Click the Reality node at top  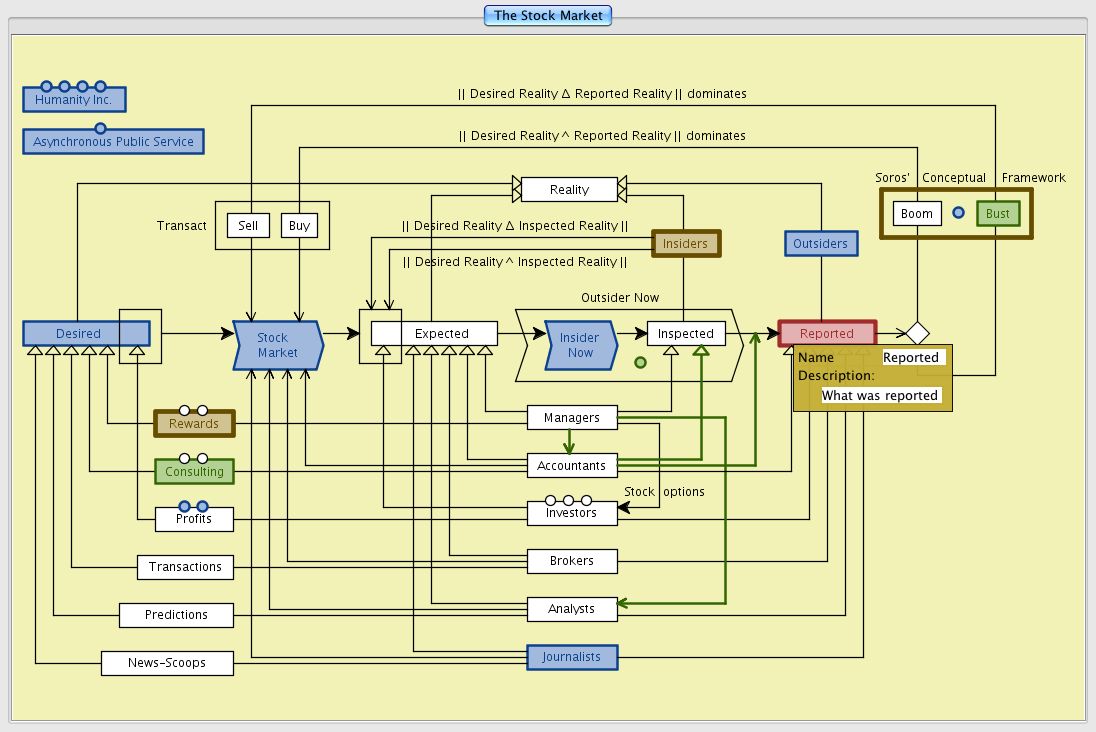pos(570,189)
